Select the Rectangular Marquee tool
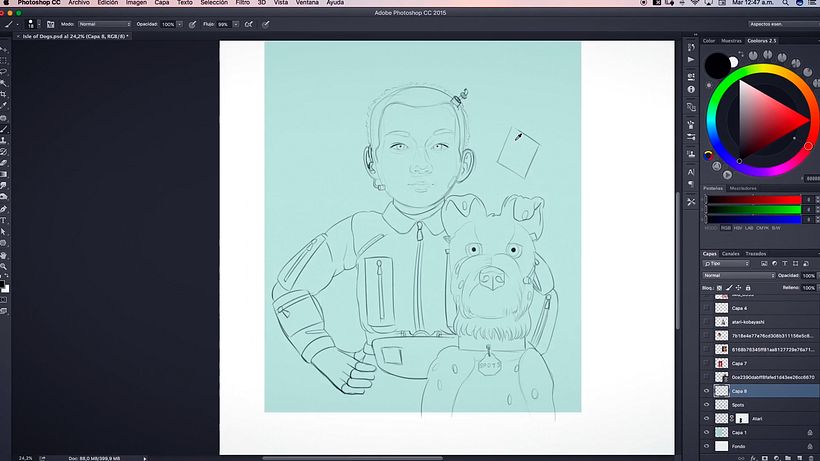The image size is (820, 461). coord(4,60)
